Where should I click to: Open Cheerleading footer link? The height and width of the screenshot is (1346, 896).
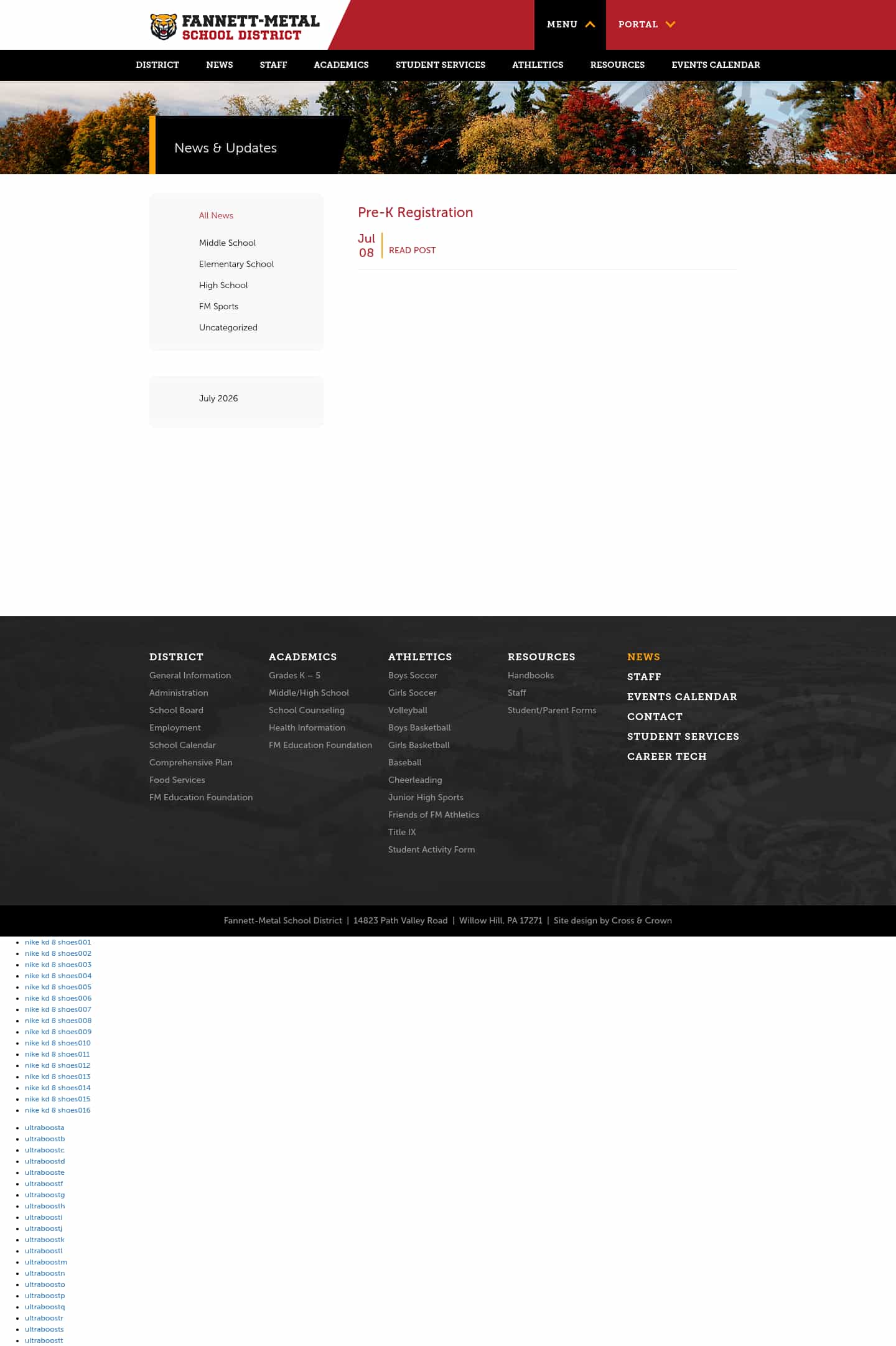pyautogui.click(x=415, y=780)
